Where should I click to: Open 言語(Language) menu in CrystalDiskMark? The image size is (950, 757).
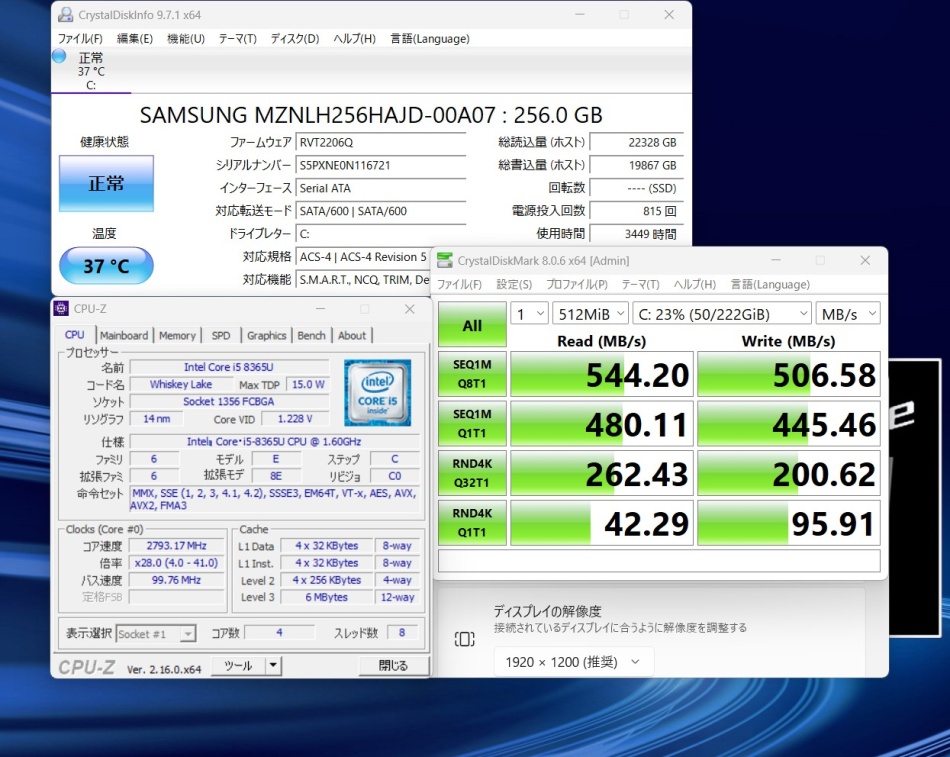(x=770, y=284)
